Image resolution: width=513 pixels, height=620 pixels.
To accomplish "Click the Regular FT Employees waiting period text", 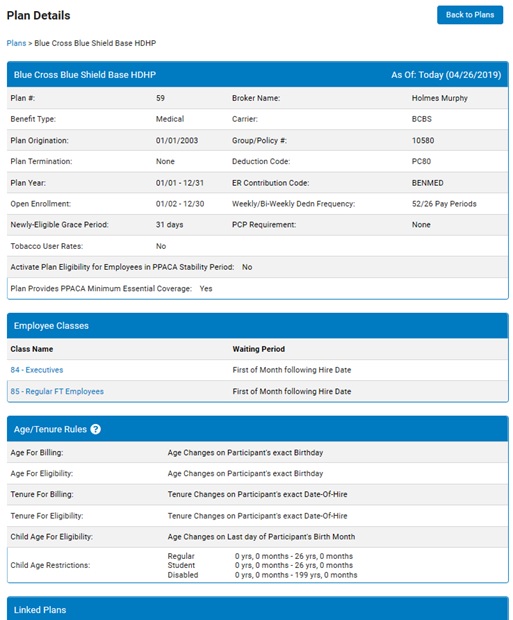I will coord(292,391).
